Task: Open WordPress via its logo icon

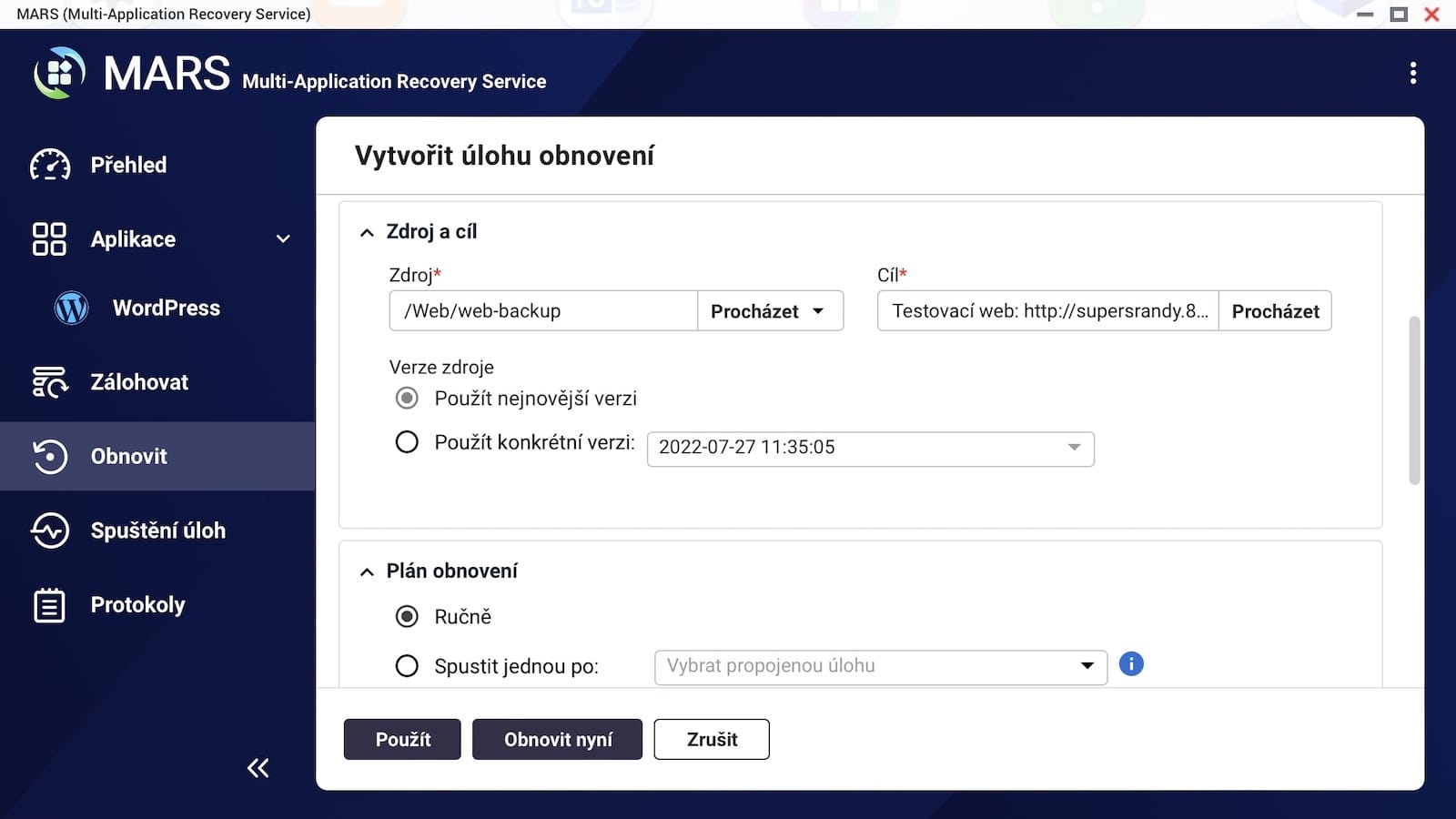Action: pyautogui.click(x=71, y=308)
